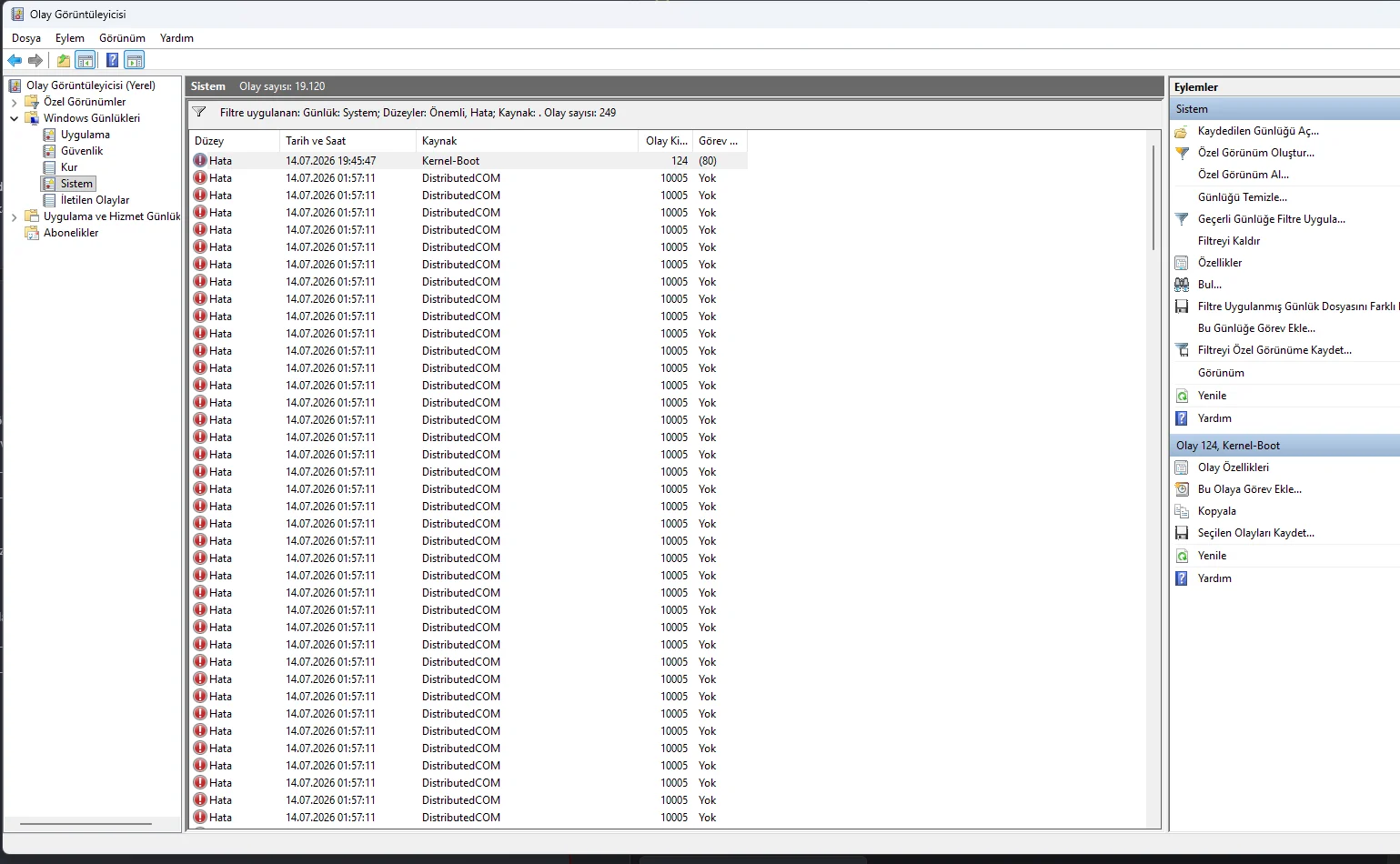
Task: Click Günlüğü Temizle... action
Action: pyautogui.click(x=1243, y=197)
